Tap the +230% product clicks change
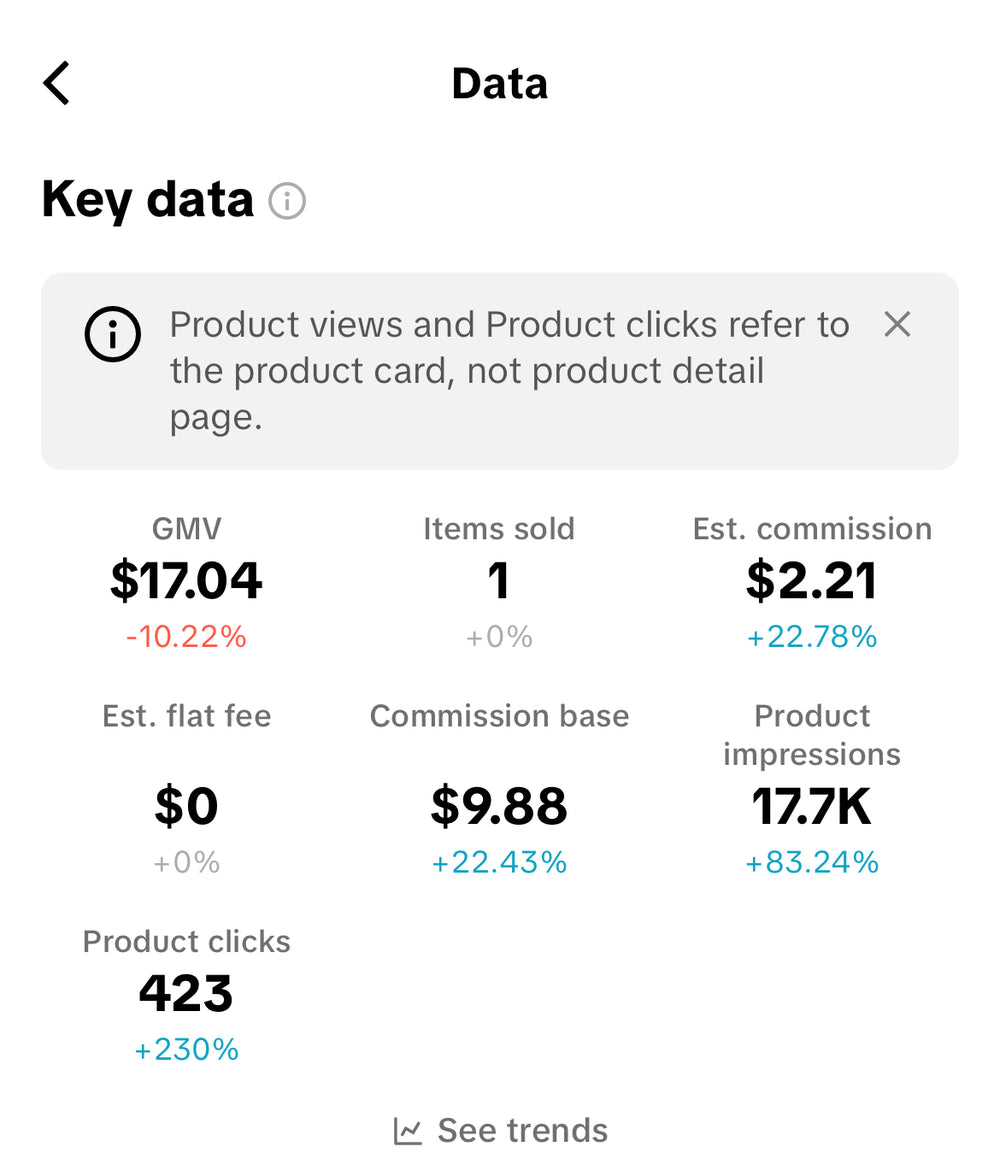This screenshot has height=1176, width=1000. click(186, 1050)
